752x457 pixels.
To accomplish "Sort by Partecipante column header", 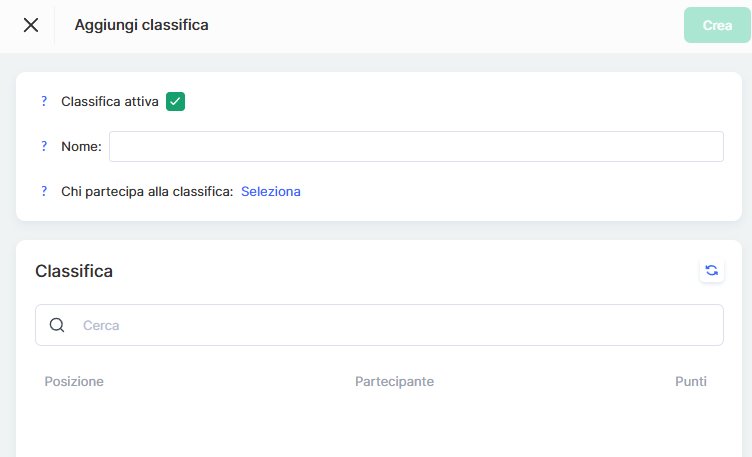I will click(394, 381).
